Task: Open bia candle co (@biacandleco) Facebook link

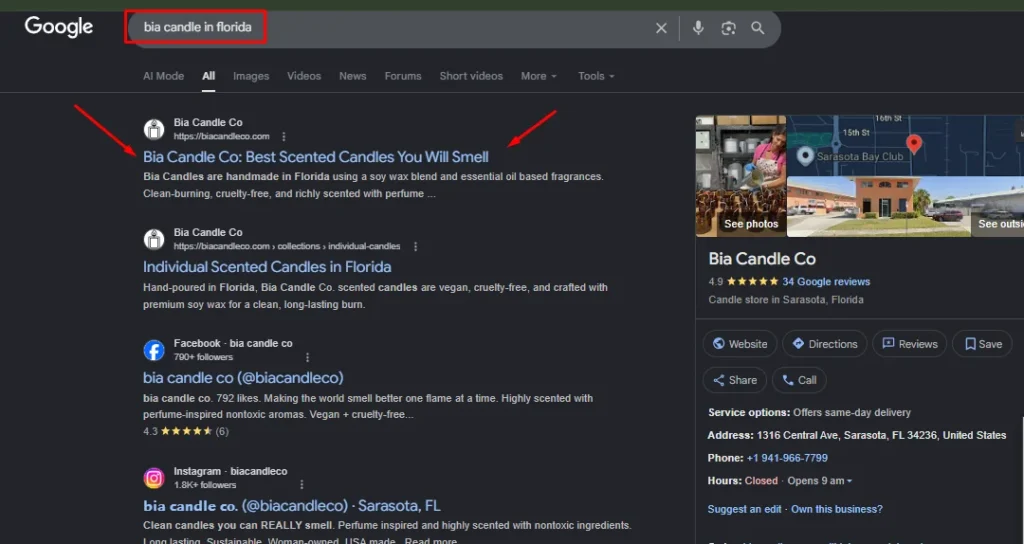Action: click(x=243, y=377)
